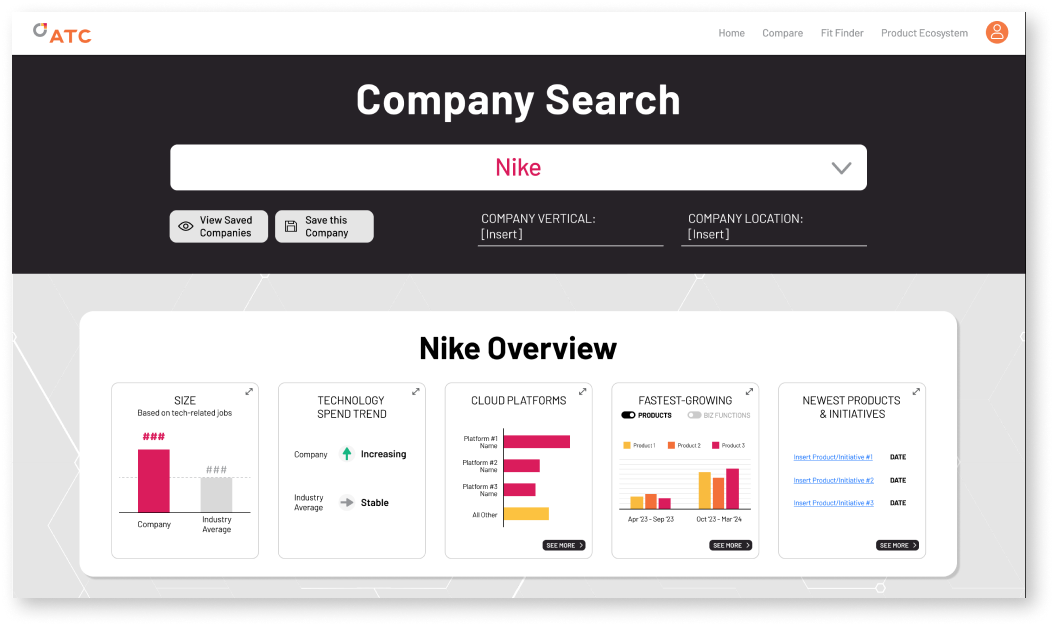The height and width of the screenshot is (626, 1054).
Task: Click the gray Industry Average size bar
Action: pyautogui.click(x=216, y=495)
